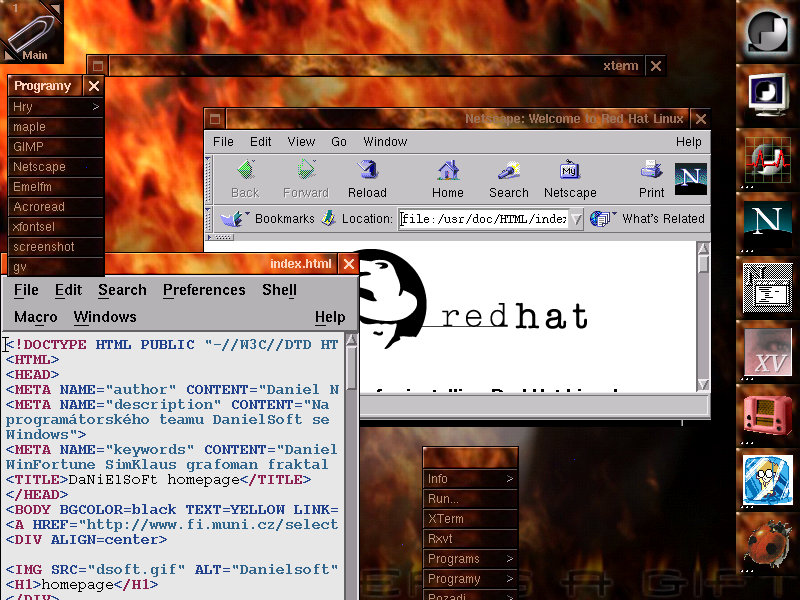Screen dimensions: 800x600
Task: Open the Macro menu in editor
Action: (x=35, y=317)
